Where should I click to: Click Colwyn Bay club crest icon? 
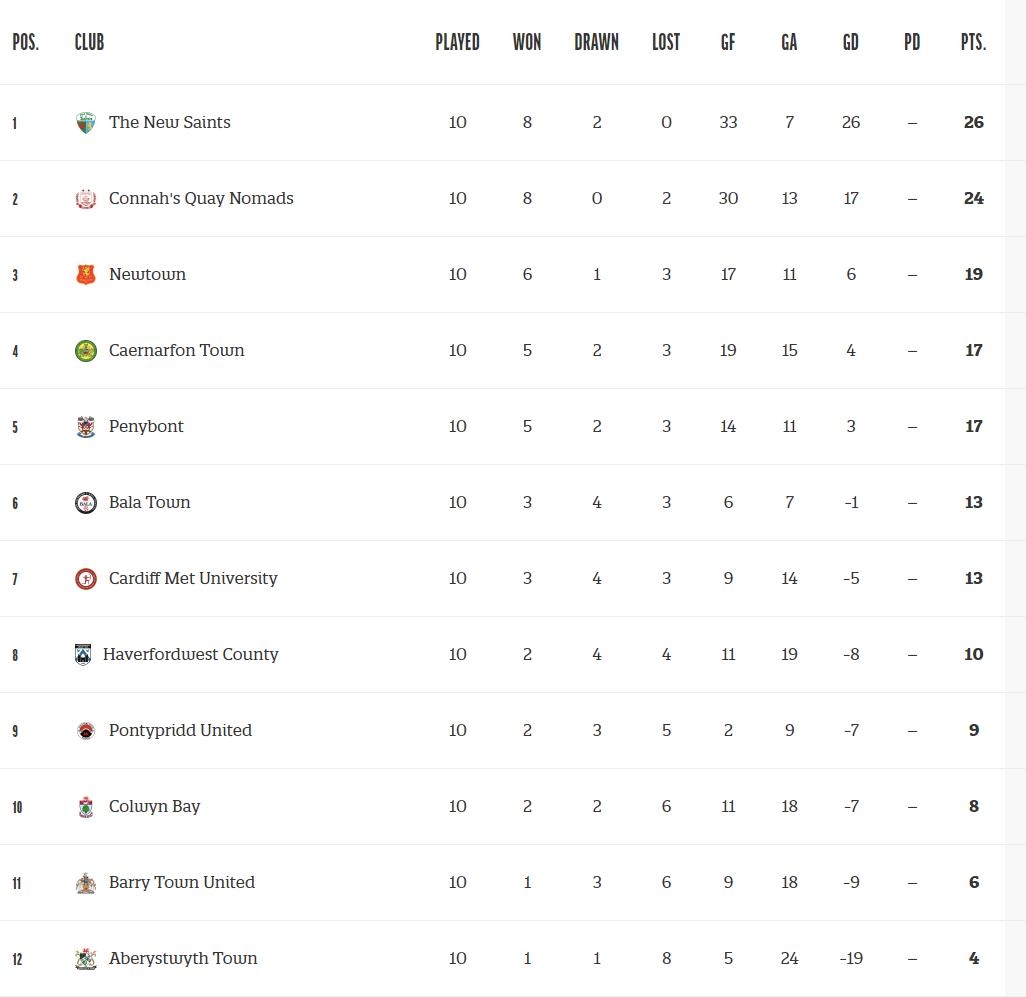[86, 807]
